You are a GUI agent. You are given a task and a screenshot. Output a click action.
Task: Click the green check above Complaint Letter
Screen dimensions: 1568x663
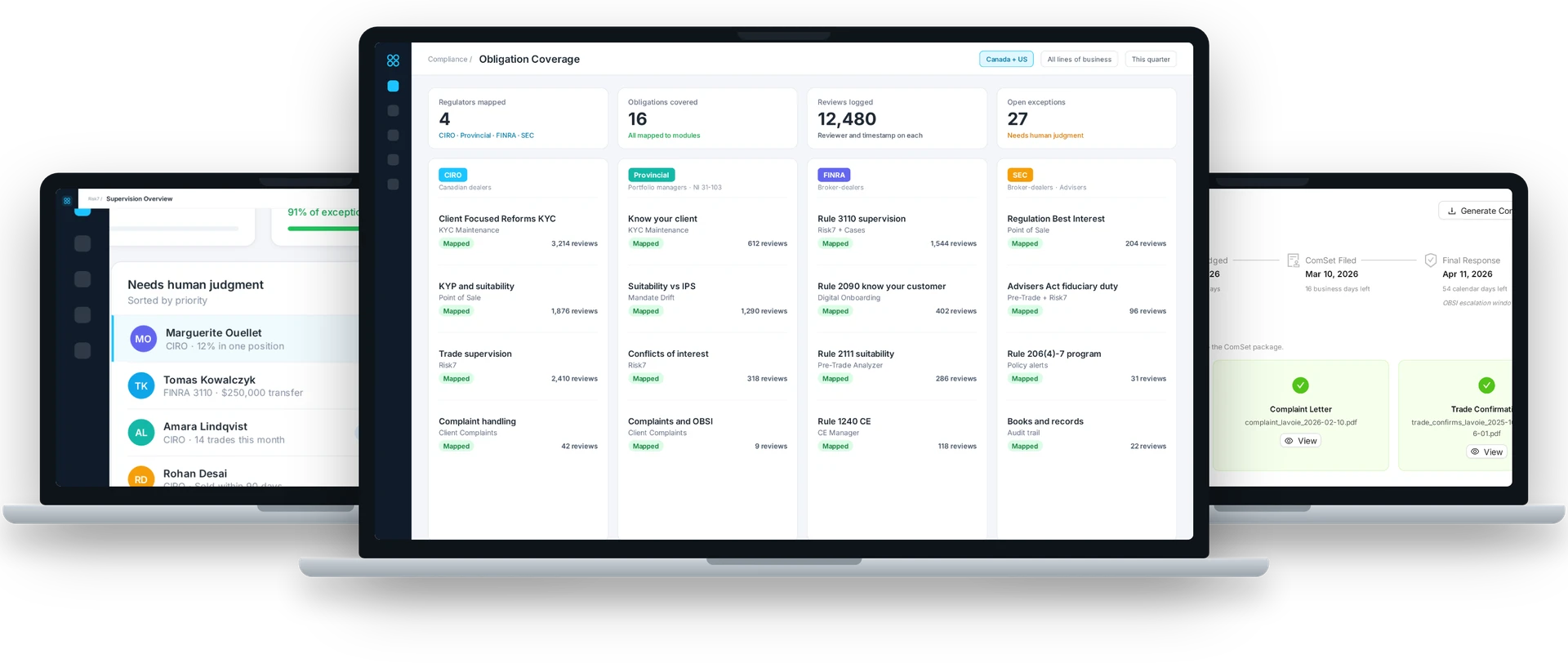[x=1301, y=385]
